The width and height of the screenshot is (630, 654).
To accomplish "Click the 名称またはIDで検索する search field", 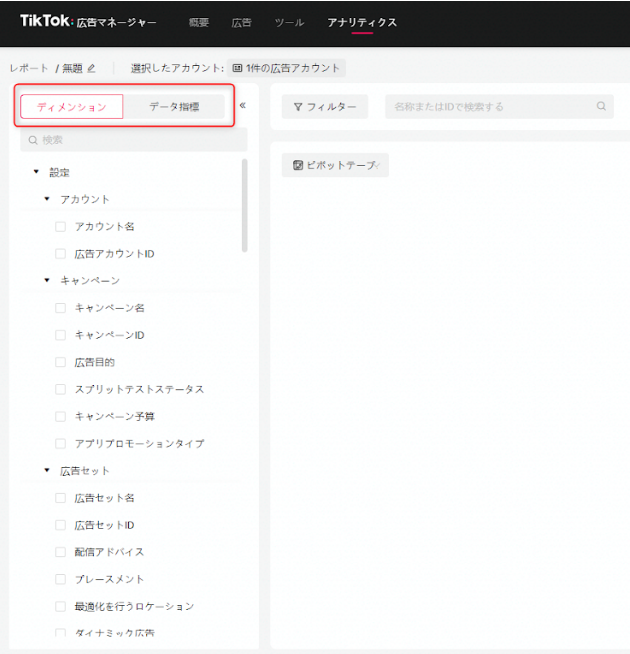I will [x=490, y=107].
